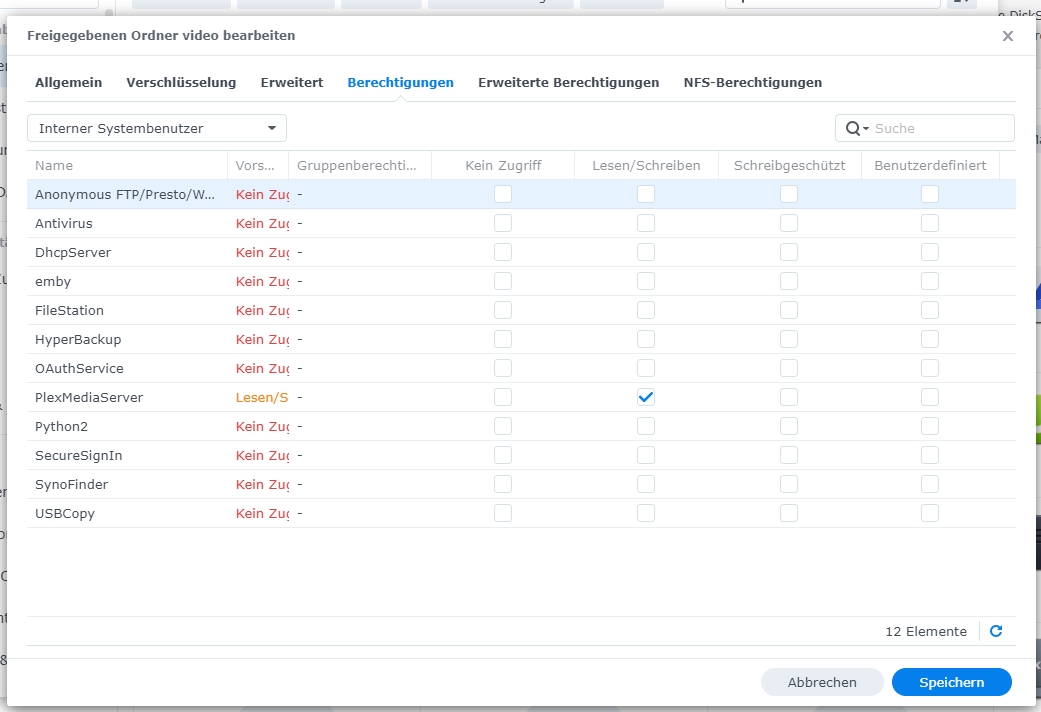Image resolution: width=1041 pixels, height=712 pixels.
Task: Switch to the Allgemein tab
Action: click(x=68, y=82)
